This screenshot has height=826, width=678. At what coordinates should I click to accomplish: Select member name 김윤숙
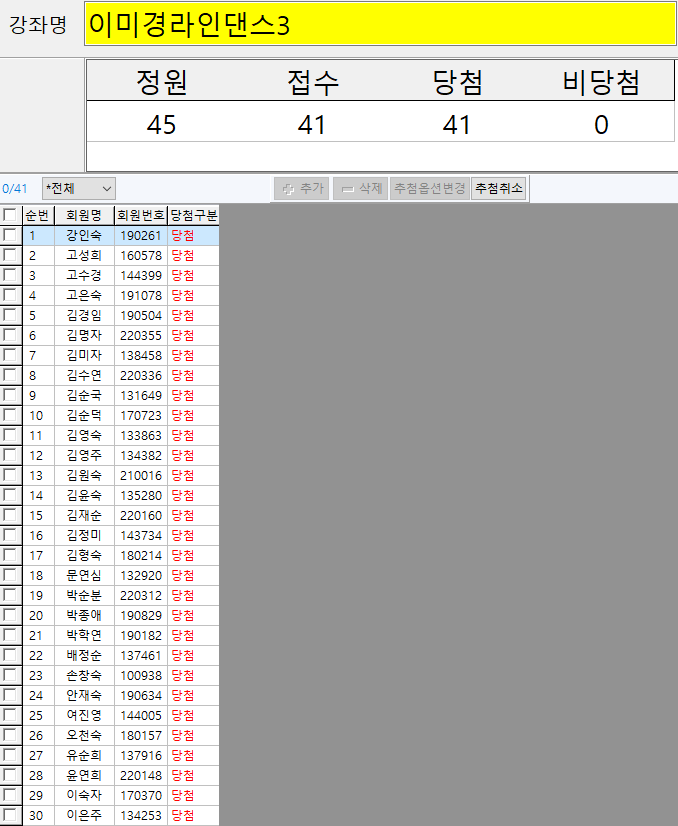tap(84, 496)
